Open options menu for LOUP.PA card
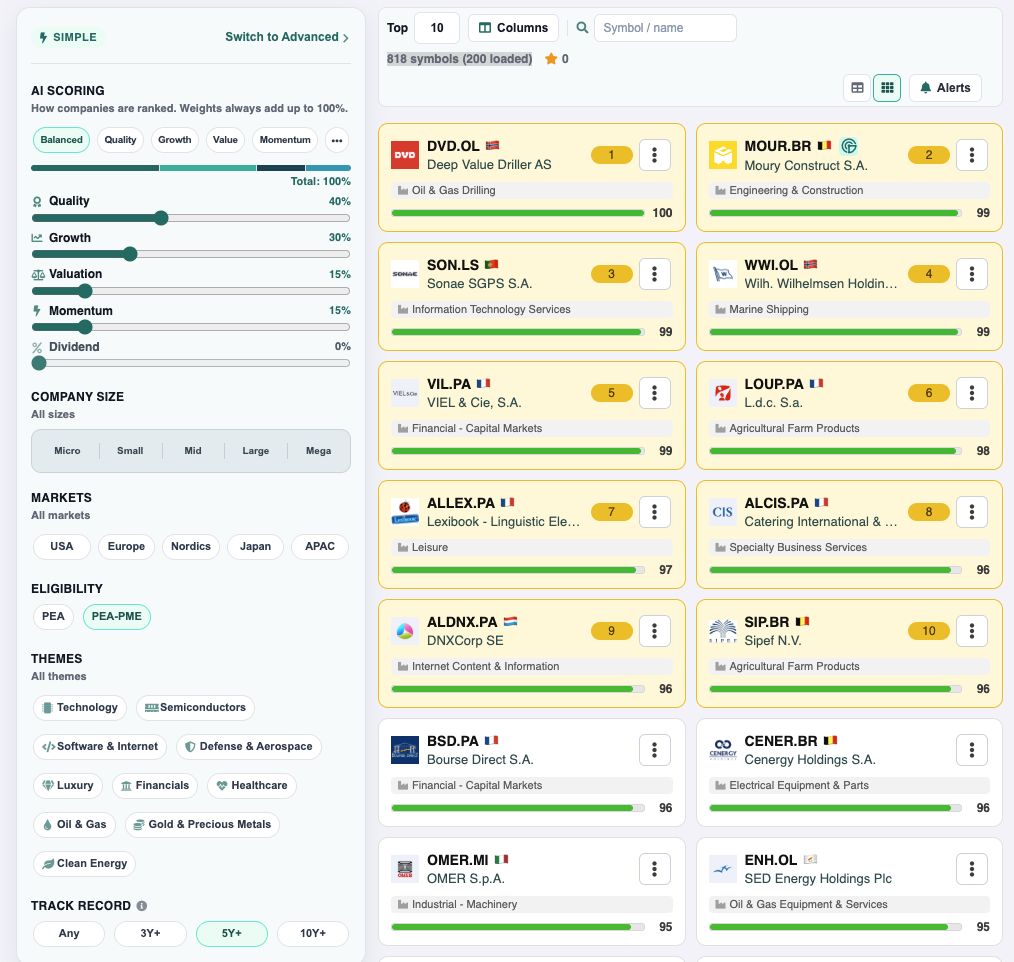The image size is (1014, 962). [971, 393]
